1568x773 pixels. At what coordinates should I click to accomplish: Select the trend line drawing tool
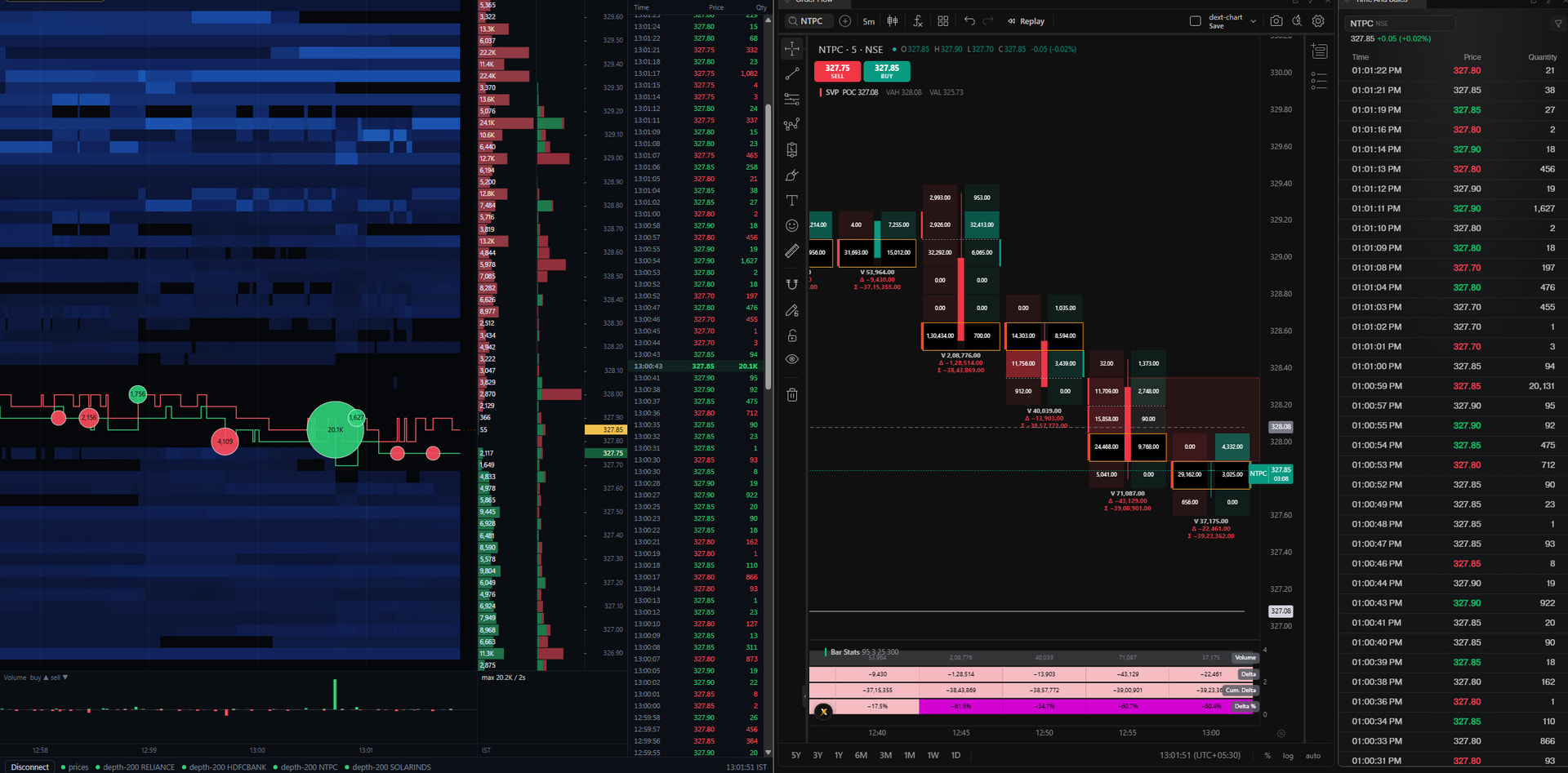pyautogui.click(x=792, y=74)
